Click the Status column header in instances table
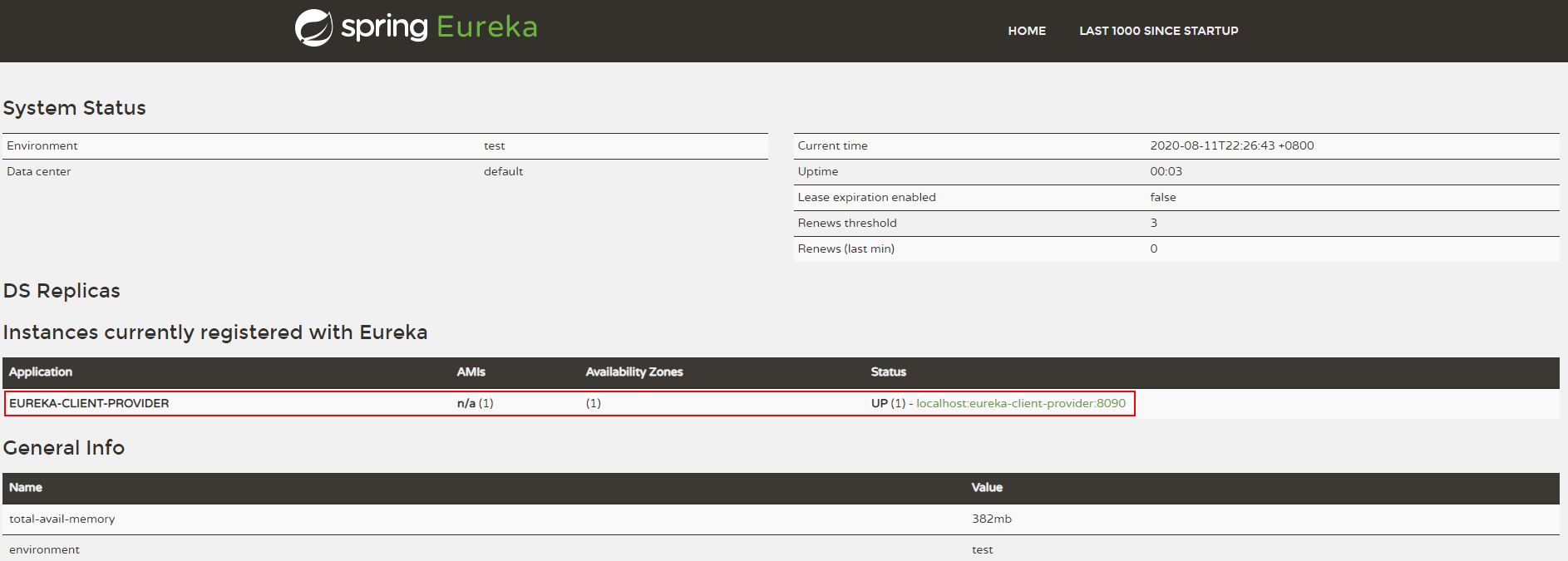Viewport: 1568px width, 561px height. coord(888,372)
